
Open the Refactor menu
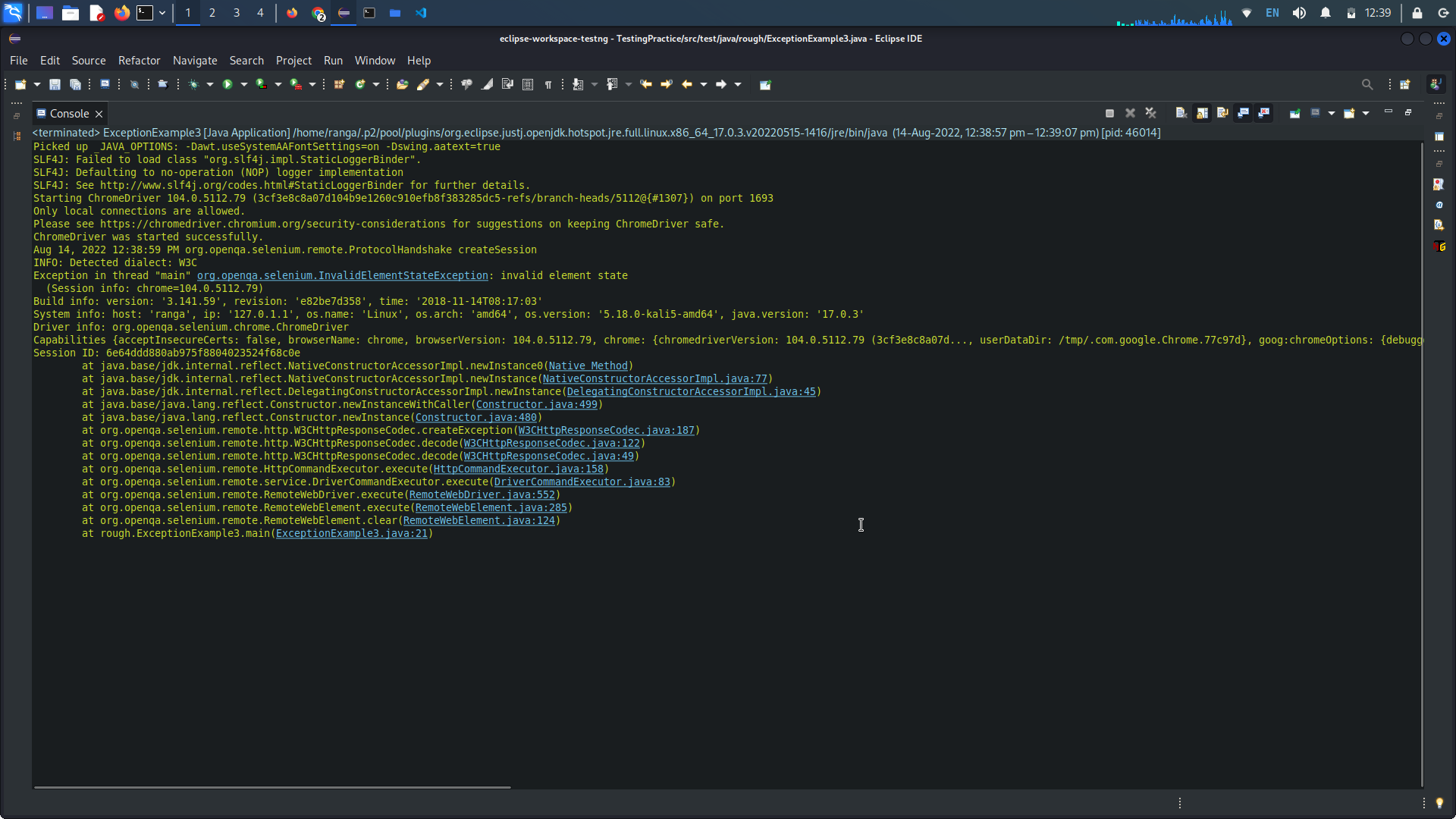(140, 61)
